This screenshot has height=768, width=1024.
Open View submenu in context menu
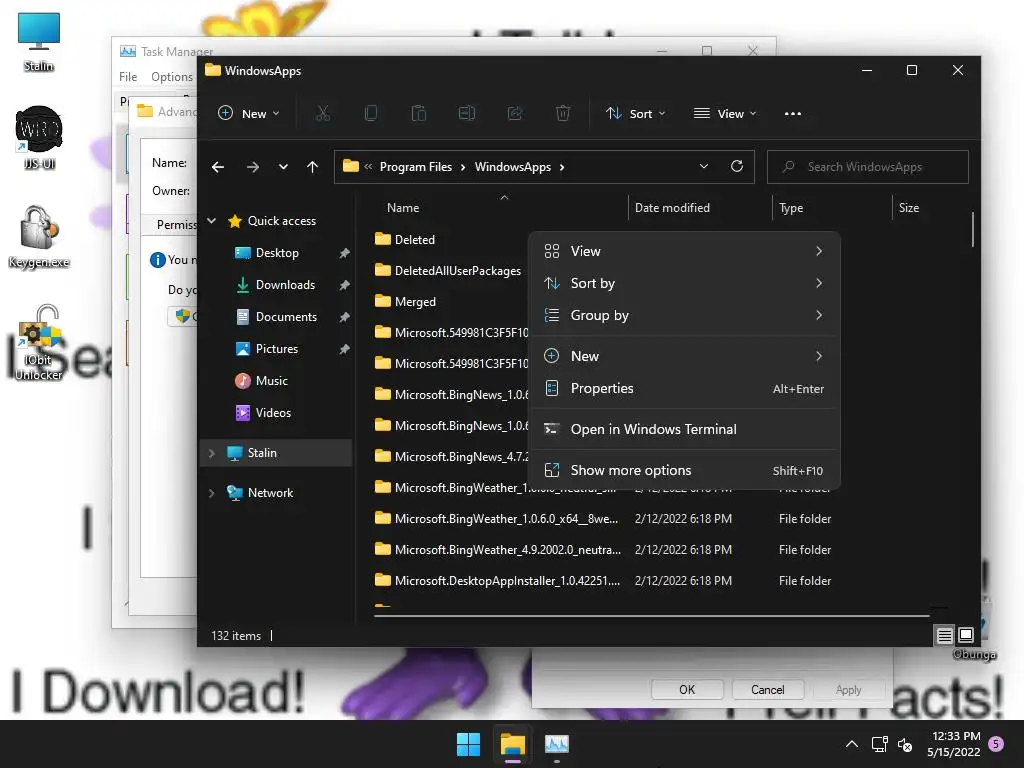click(x=684, y=251)
